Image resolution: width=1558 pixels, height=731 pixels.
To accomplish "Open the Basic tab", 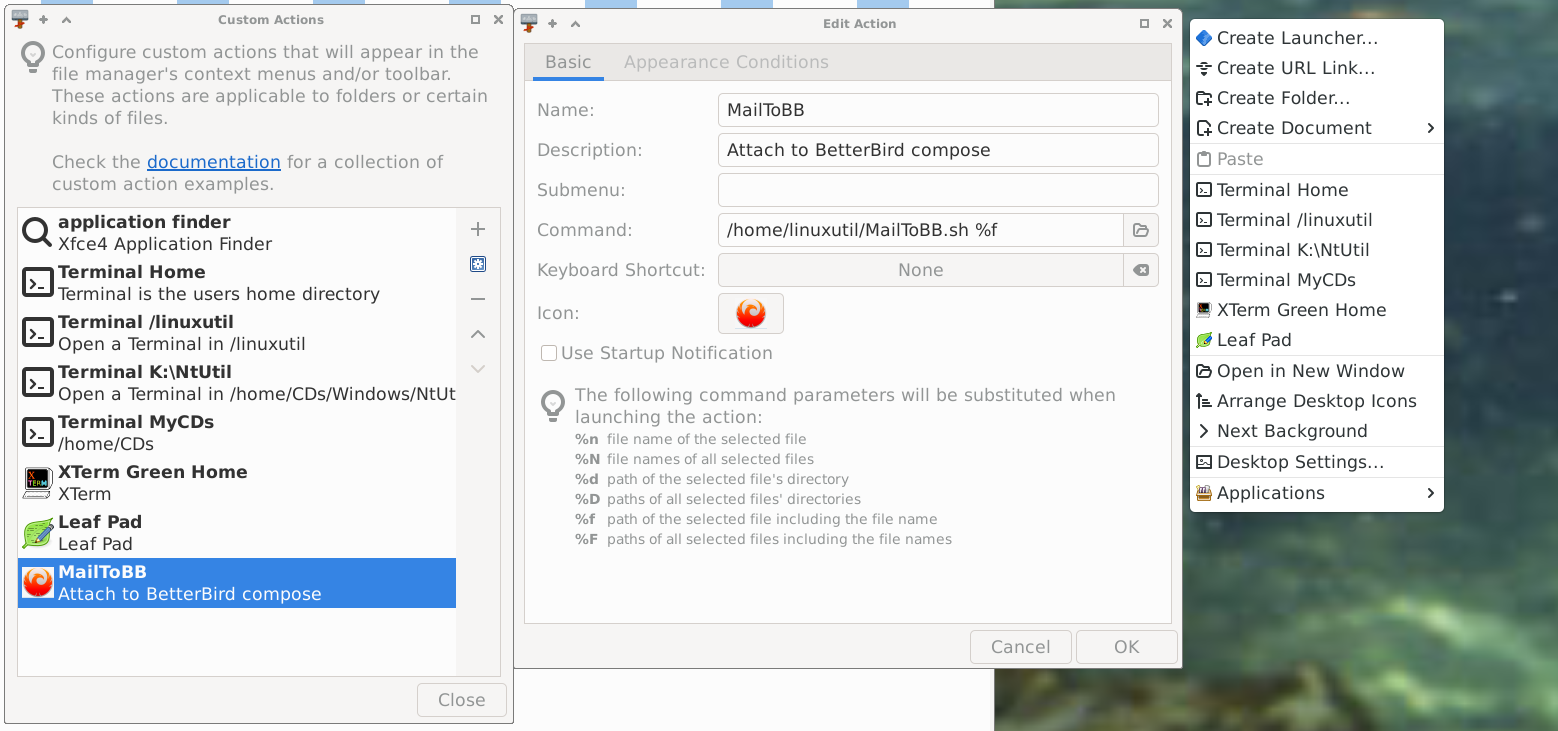I will click(x=567, y=62).
